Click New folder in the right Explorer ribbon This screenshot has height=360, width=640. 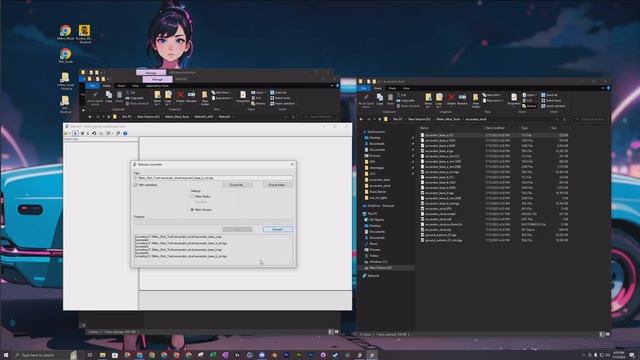[x=476, y=100]
